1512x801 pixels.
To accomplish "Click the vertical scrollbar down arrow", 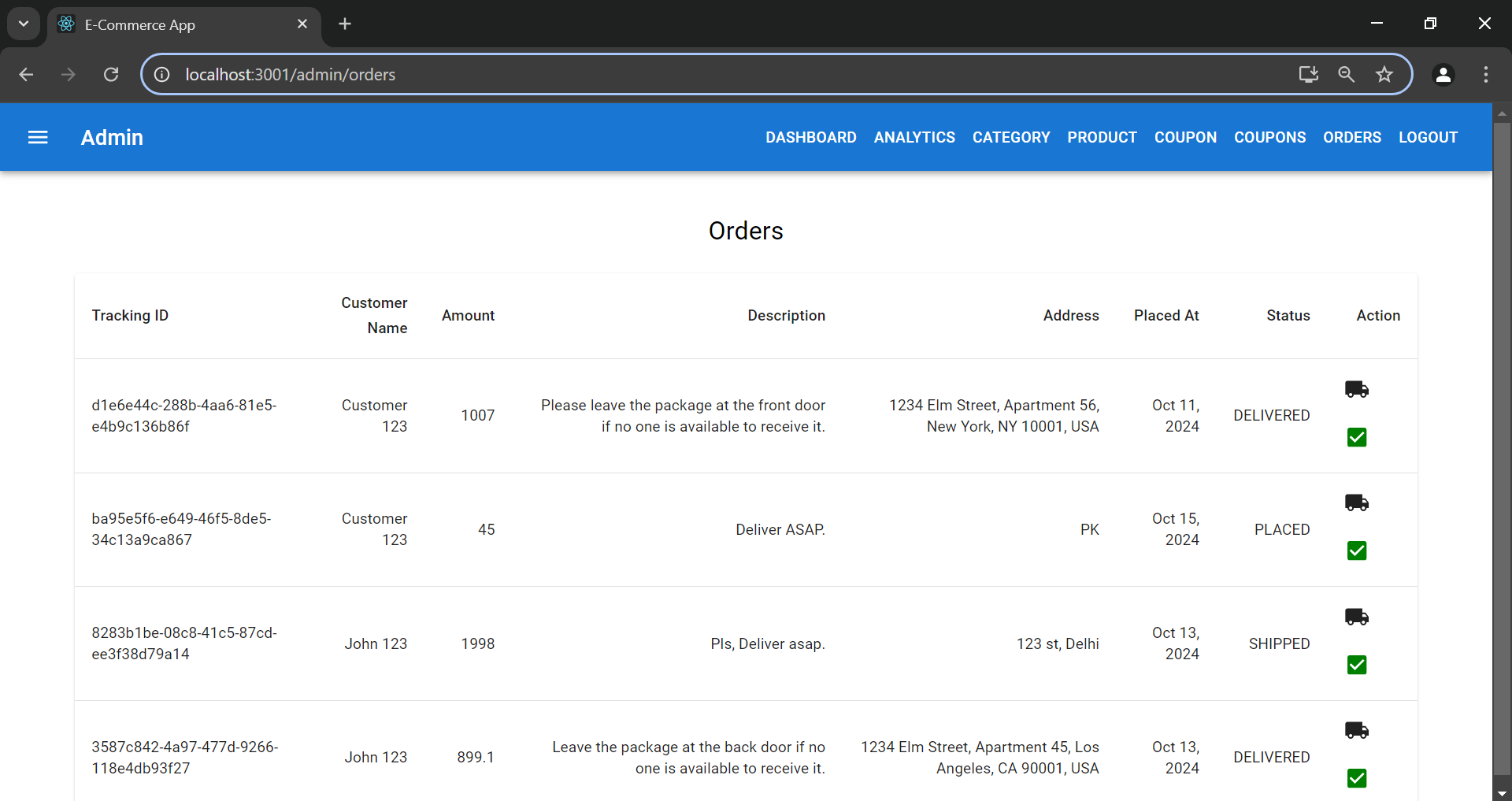I will (1502, 793).
